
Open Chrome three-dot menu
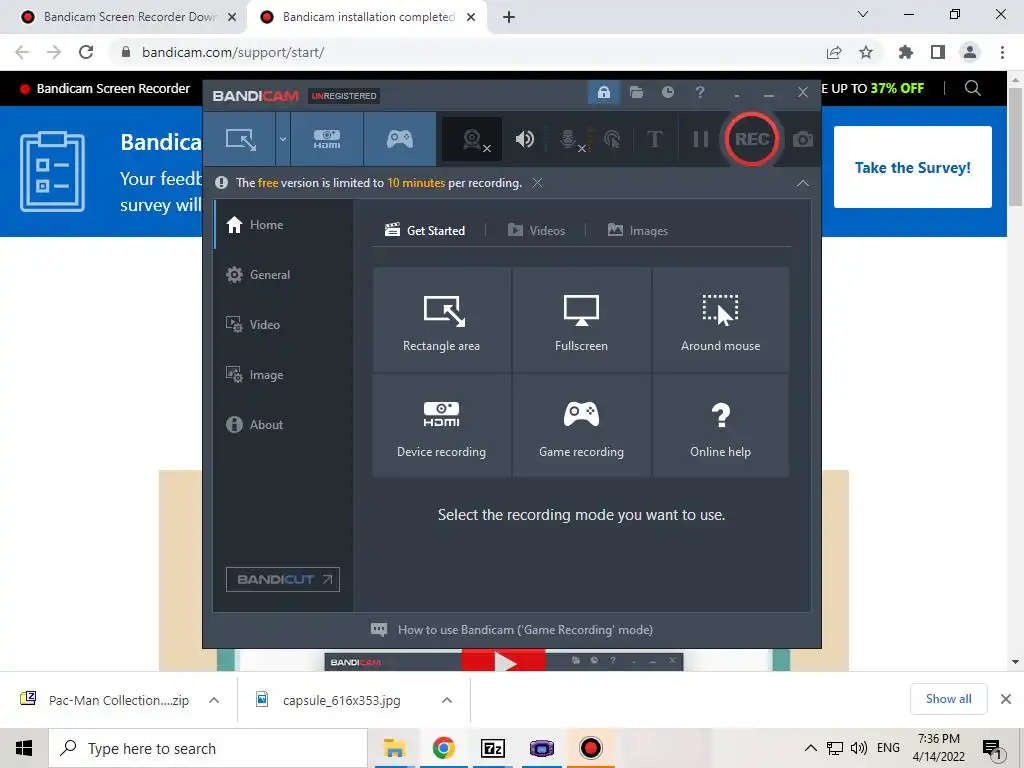tap(1002, 52)
